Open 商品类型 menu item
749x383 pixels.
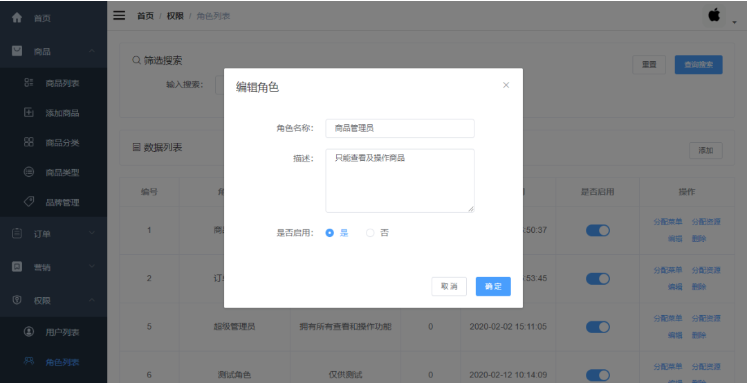[x=54, y=172]
